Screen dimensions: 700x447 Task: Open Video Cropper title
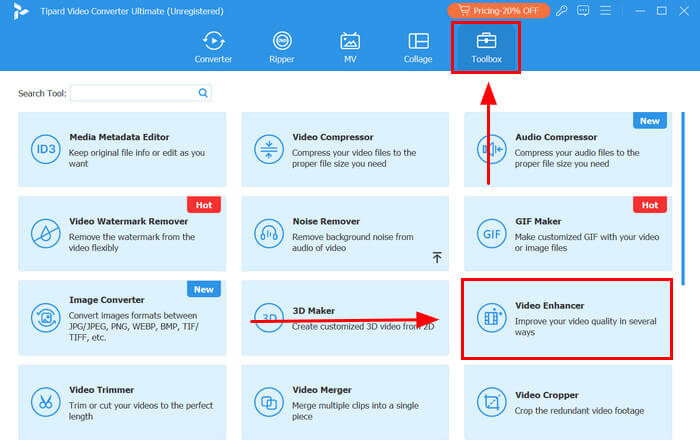coord(546,395)
